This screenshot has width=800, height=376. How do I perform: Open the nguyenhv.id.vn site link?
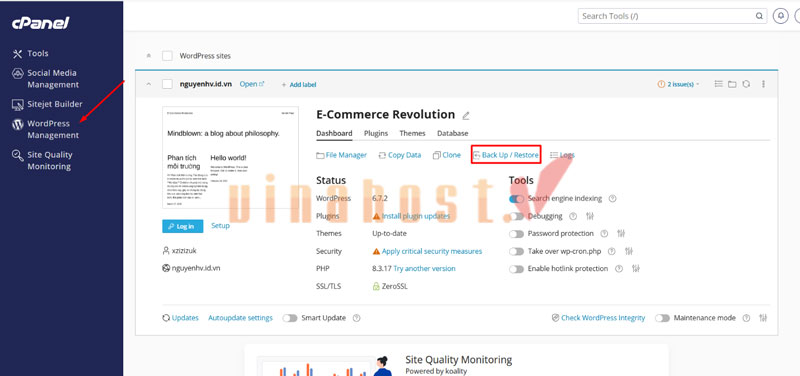252,84
